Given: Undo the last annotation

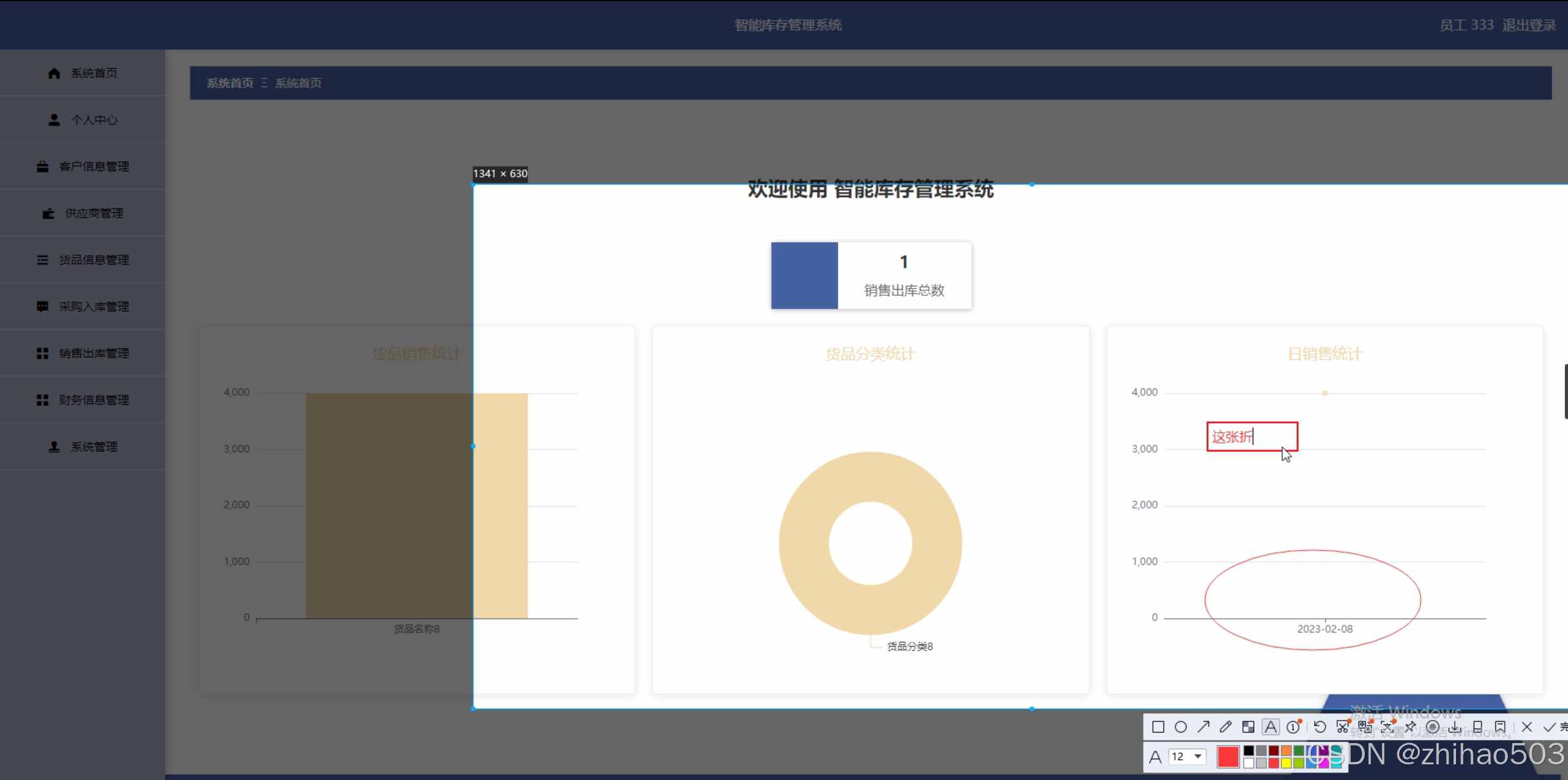Looking at the screenshot, I should (x=1320, y=727).
